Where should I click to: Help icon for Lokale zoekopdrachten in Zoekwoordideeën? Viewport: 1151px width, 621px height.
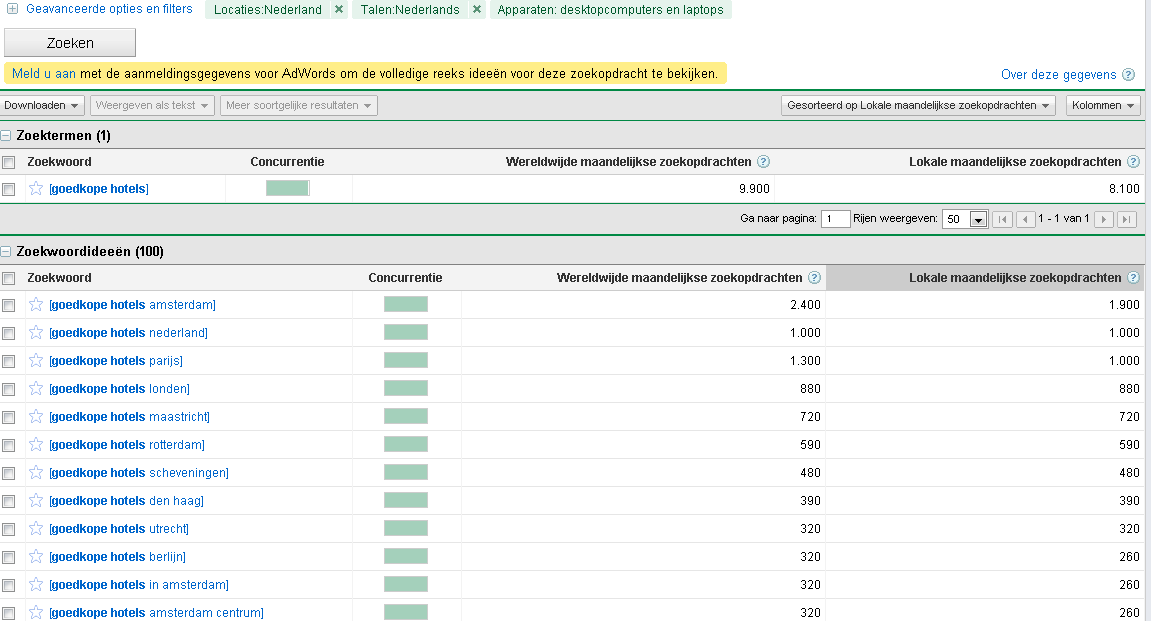(1133, 277)
